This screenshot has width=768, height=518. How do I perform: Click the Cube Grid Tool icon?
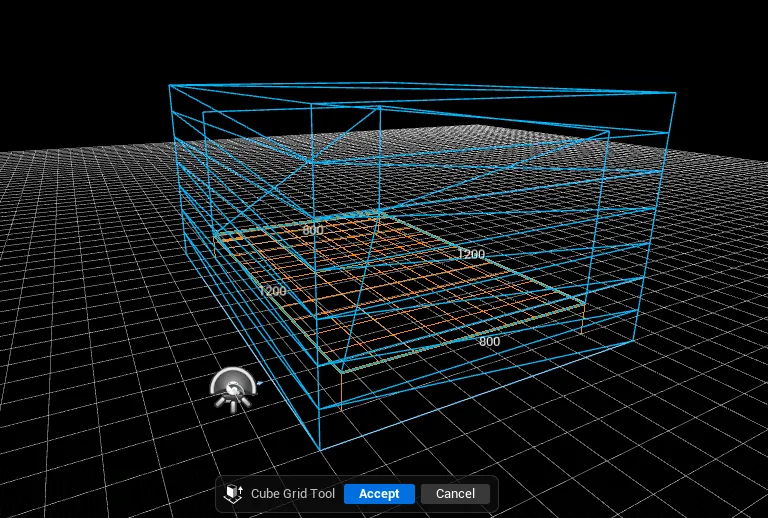pos(234,494)
